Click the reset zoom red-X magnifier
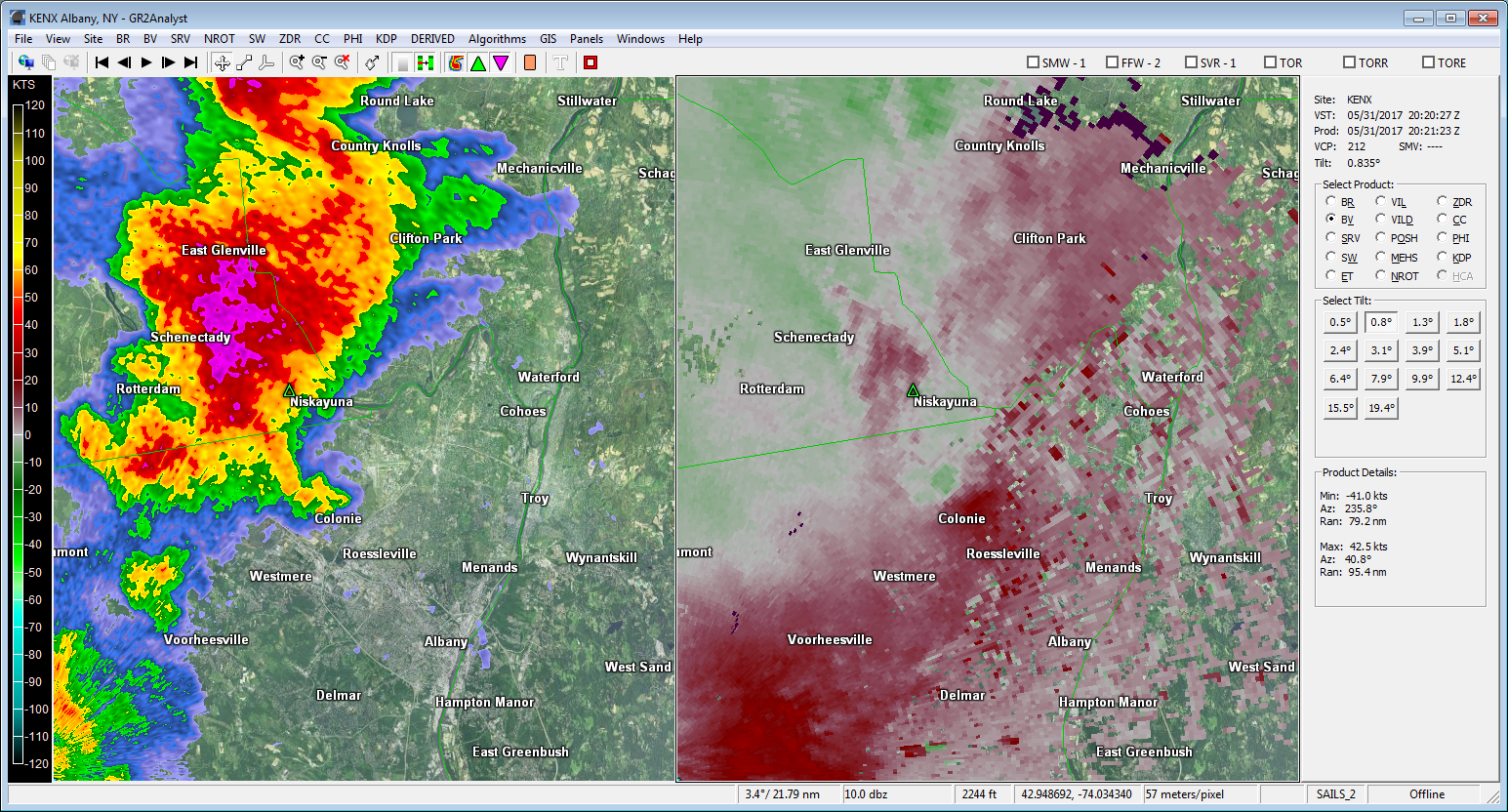 343,62
